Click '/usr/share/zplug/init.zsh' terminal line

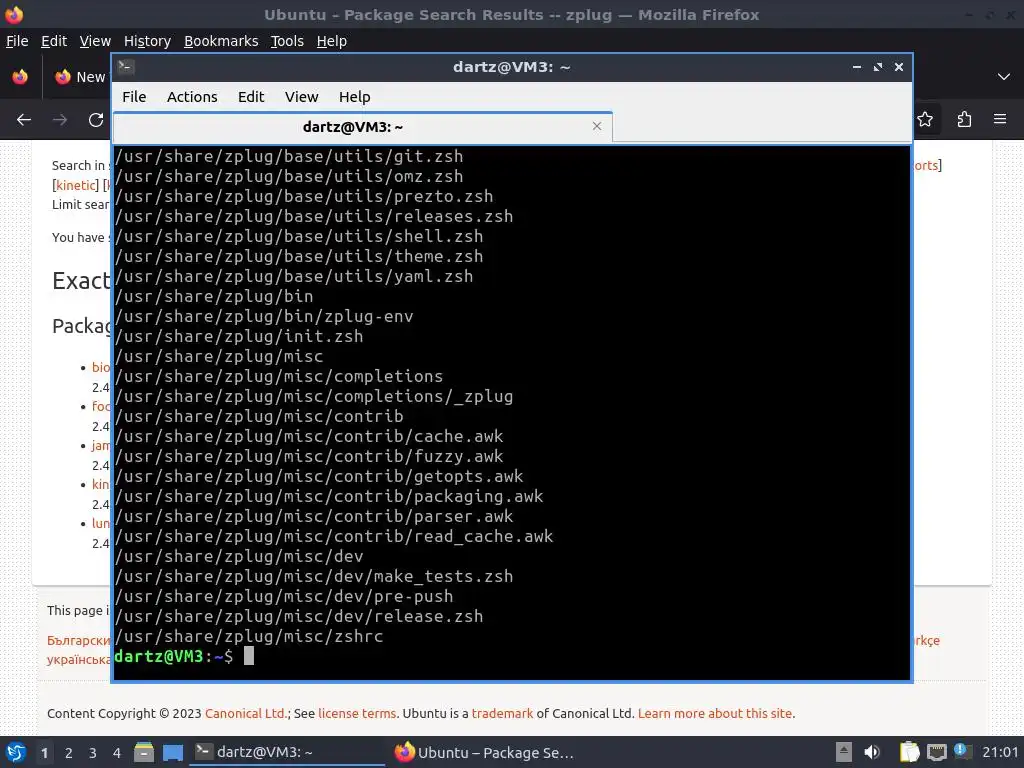click(x=239, y=336)
